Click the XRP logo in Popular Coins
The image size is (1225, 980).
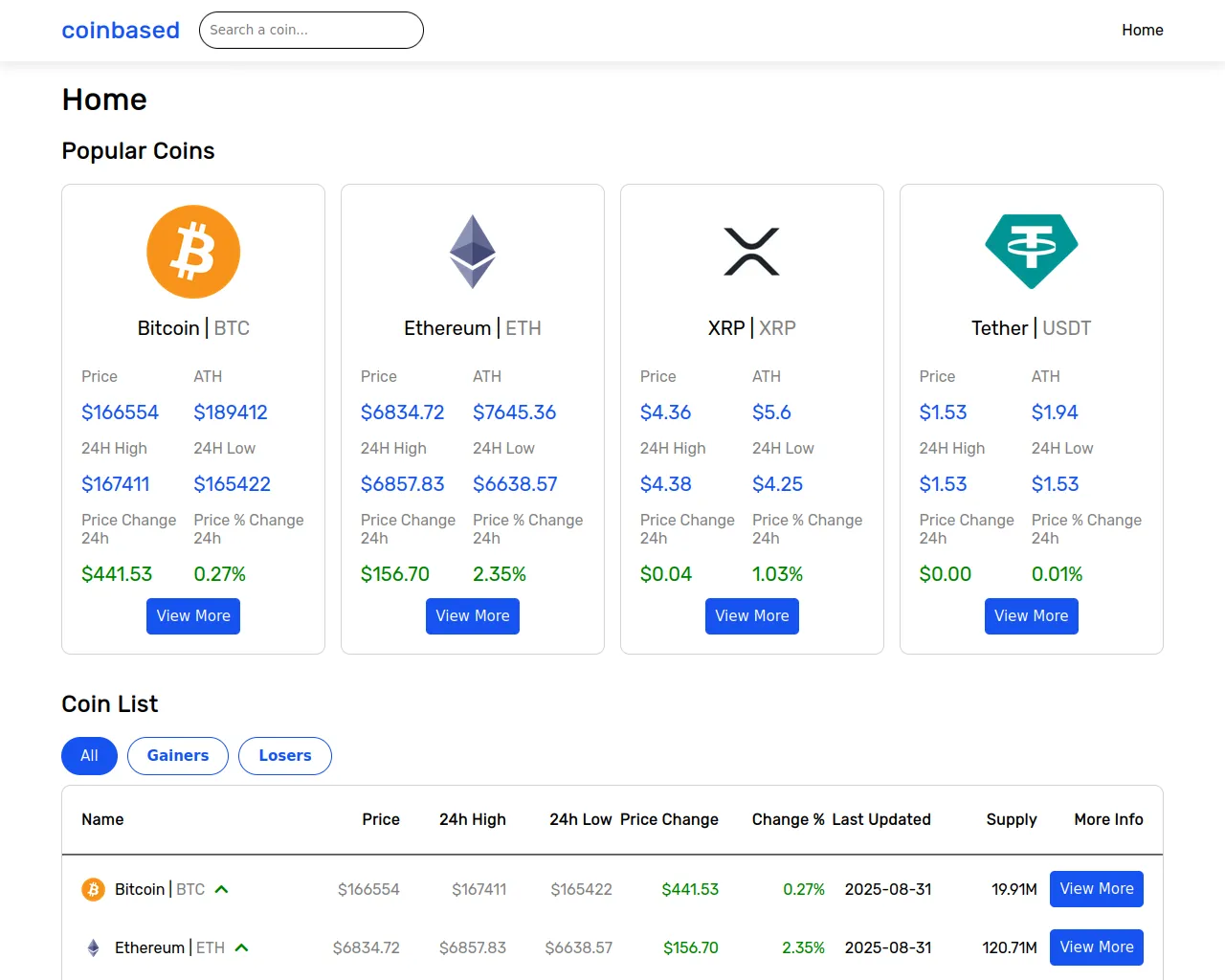(x=752, y=252)
